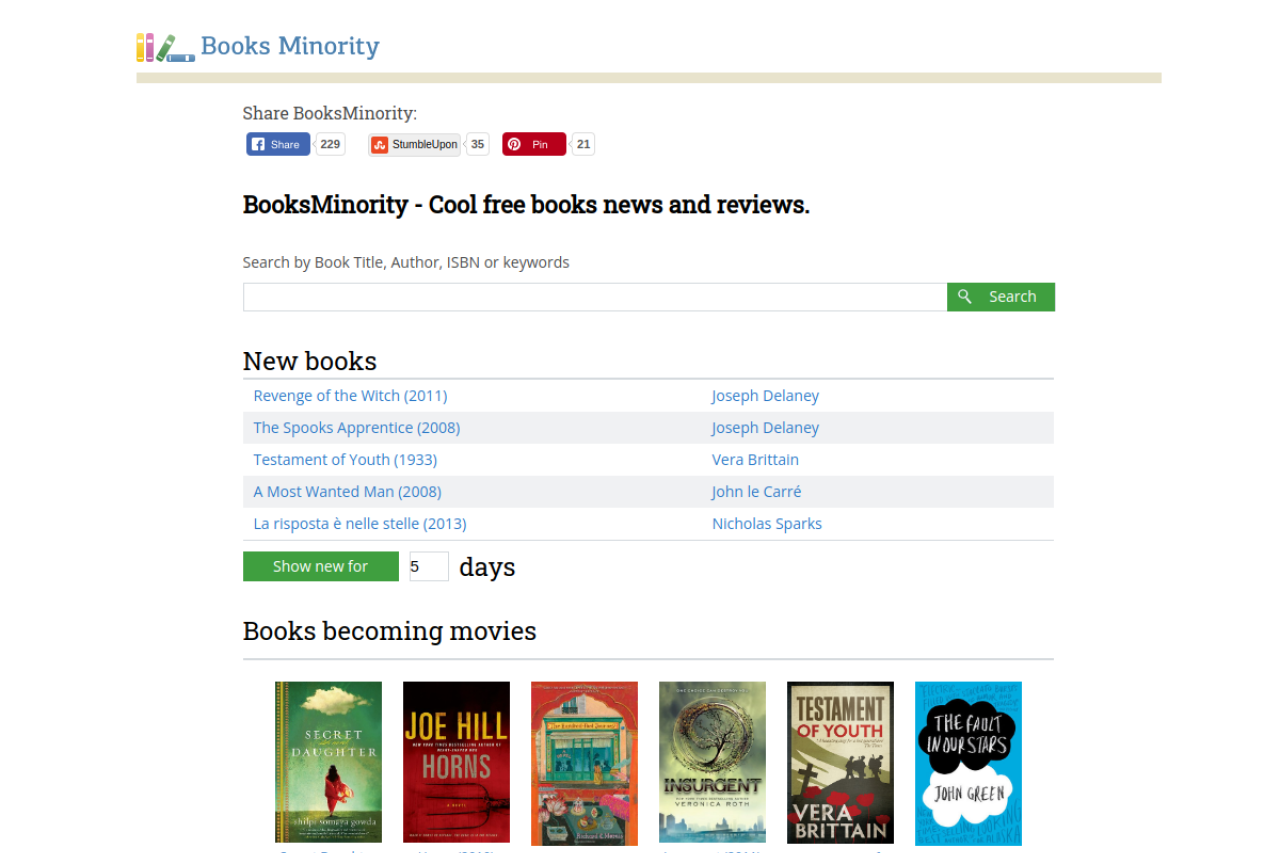Click the green Search button
This screenshot has height=853, width=1280.
(x=1000, y=297)
